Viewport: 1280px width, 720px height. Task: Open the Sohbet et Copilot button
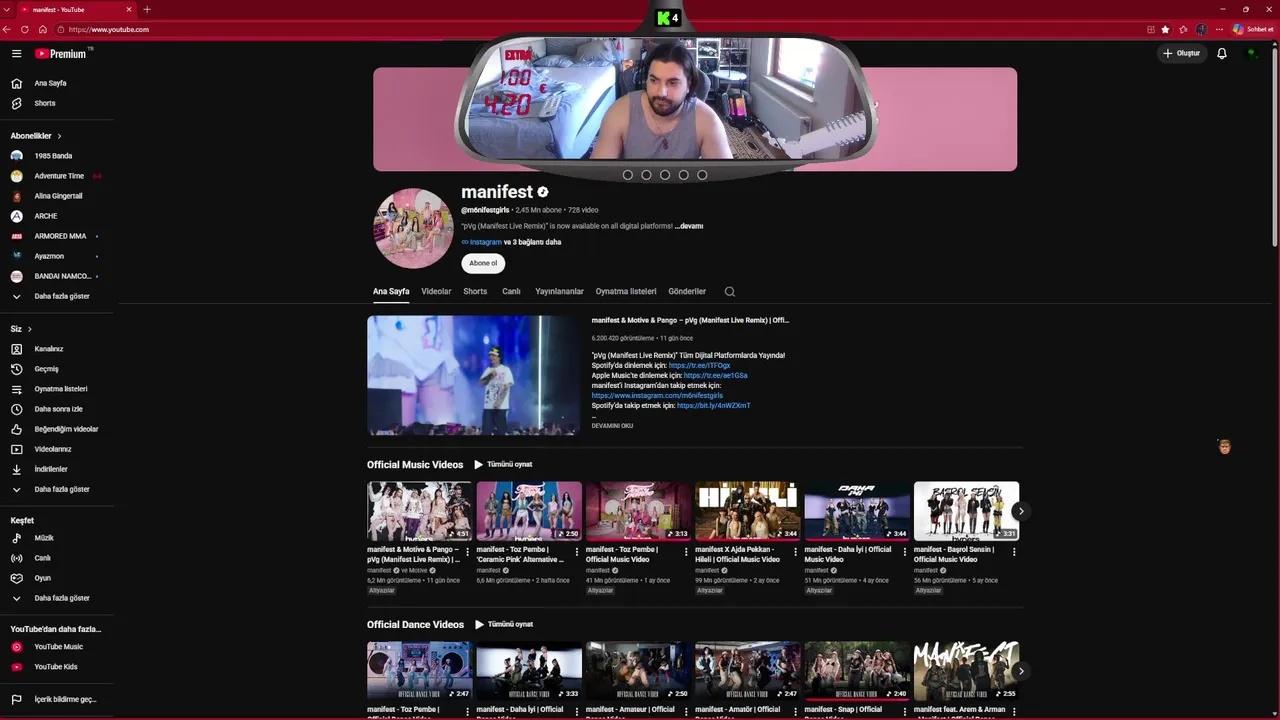1253,29
